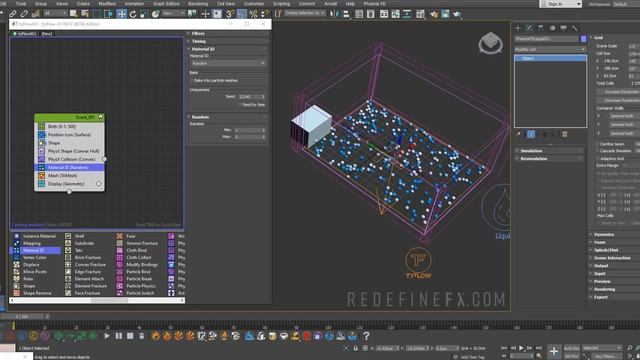This screenshot has width=640, height=360.
Task: Click the Voronoi Fracture operator icon
Action: click(x=120, y=243)
